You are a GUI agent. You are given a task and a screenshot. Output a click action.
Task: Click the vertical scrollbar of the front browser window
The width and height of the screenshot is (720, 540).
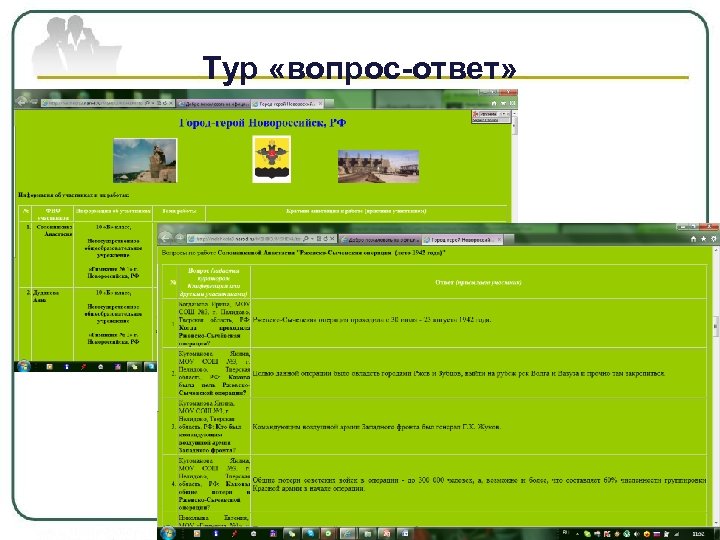tap(715, 386)
